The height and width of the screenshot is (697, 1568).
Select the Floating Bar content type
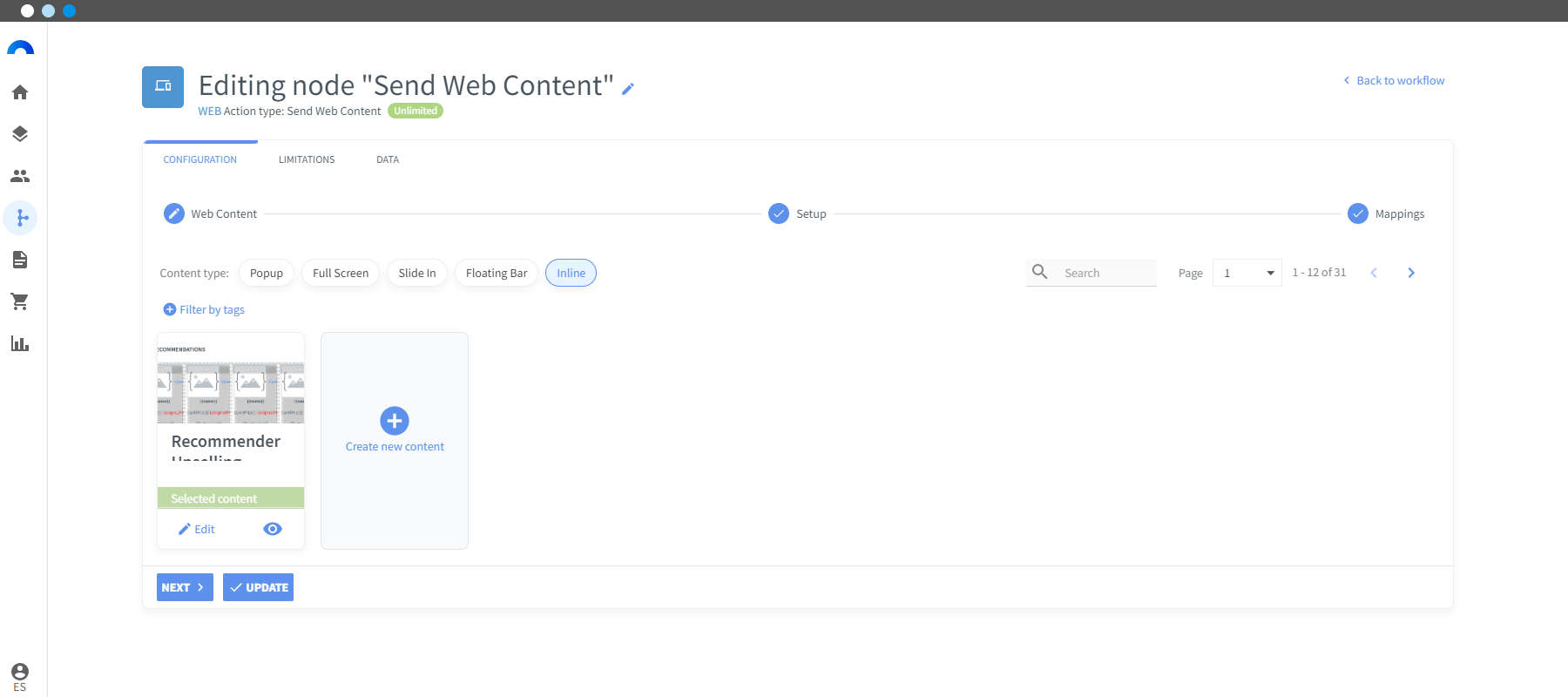click(x=497, y=273)
